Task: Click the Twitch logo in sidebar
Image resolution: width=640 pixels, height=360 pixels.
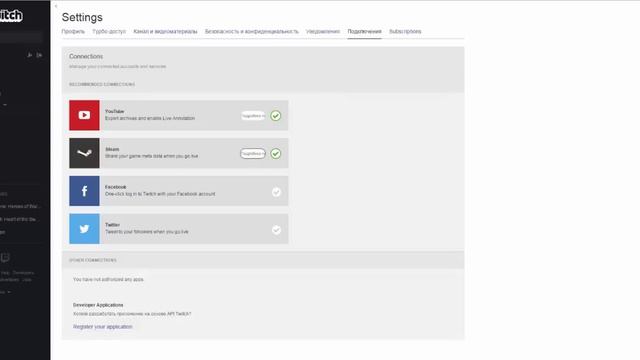Action: 11,16
